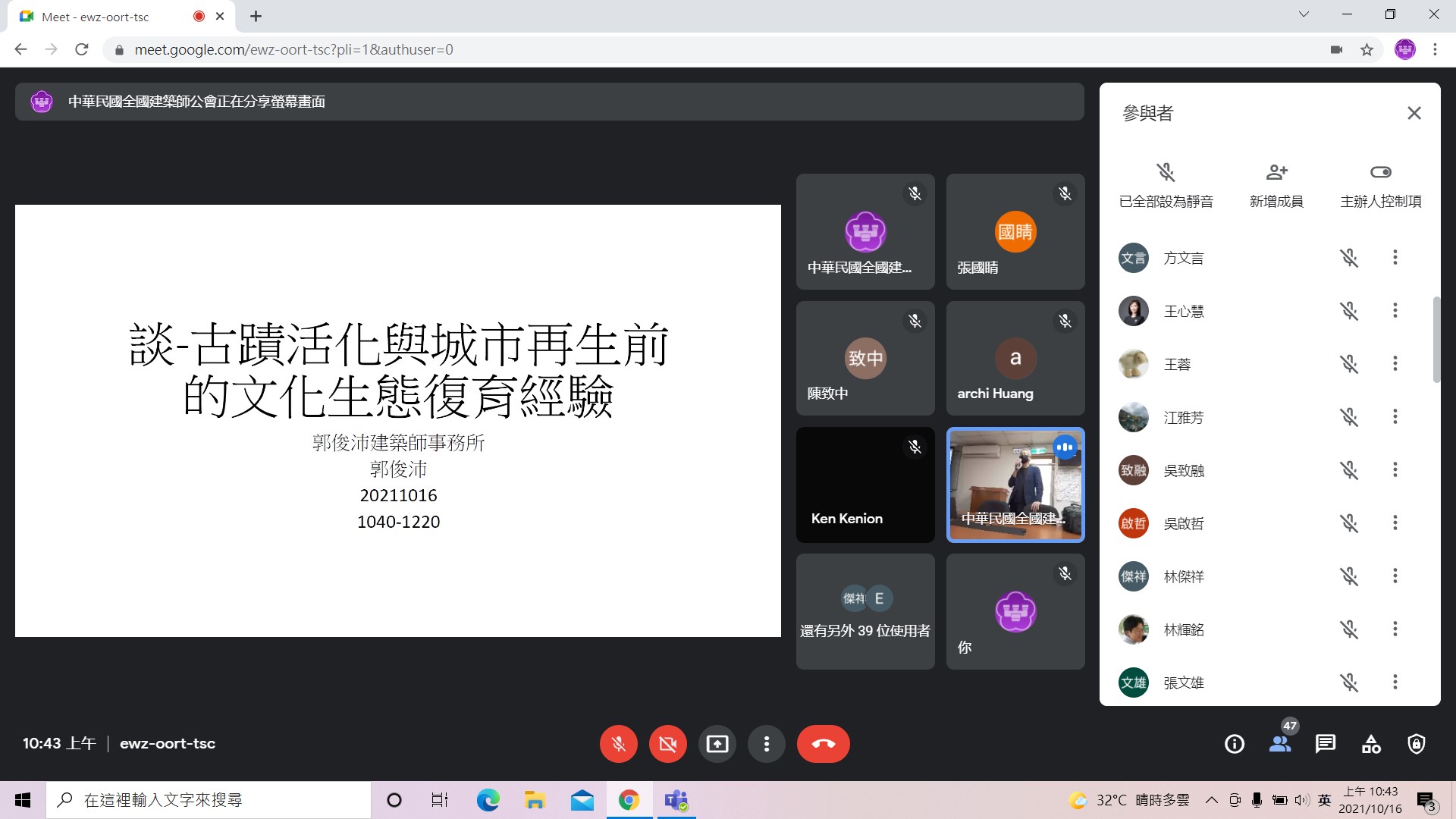Toggle your microphone on

(x=618, y=744)
